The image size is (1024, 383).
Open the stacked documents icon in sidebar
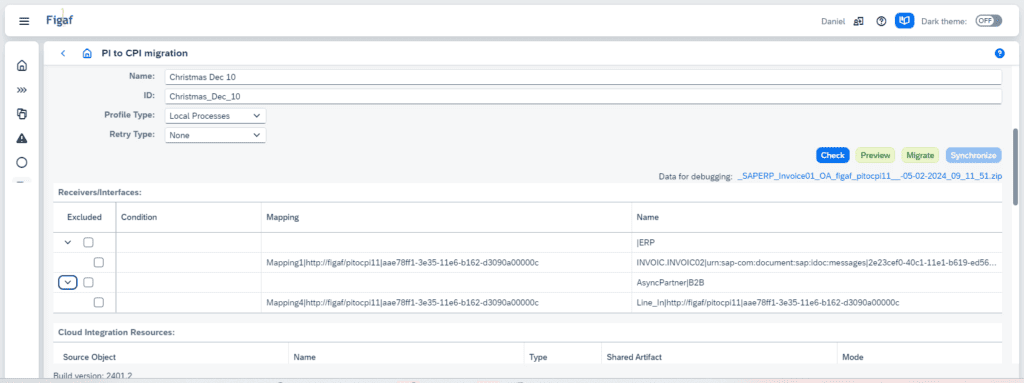click(22, 114)
